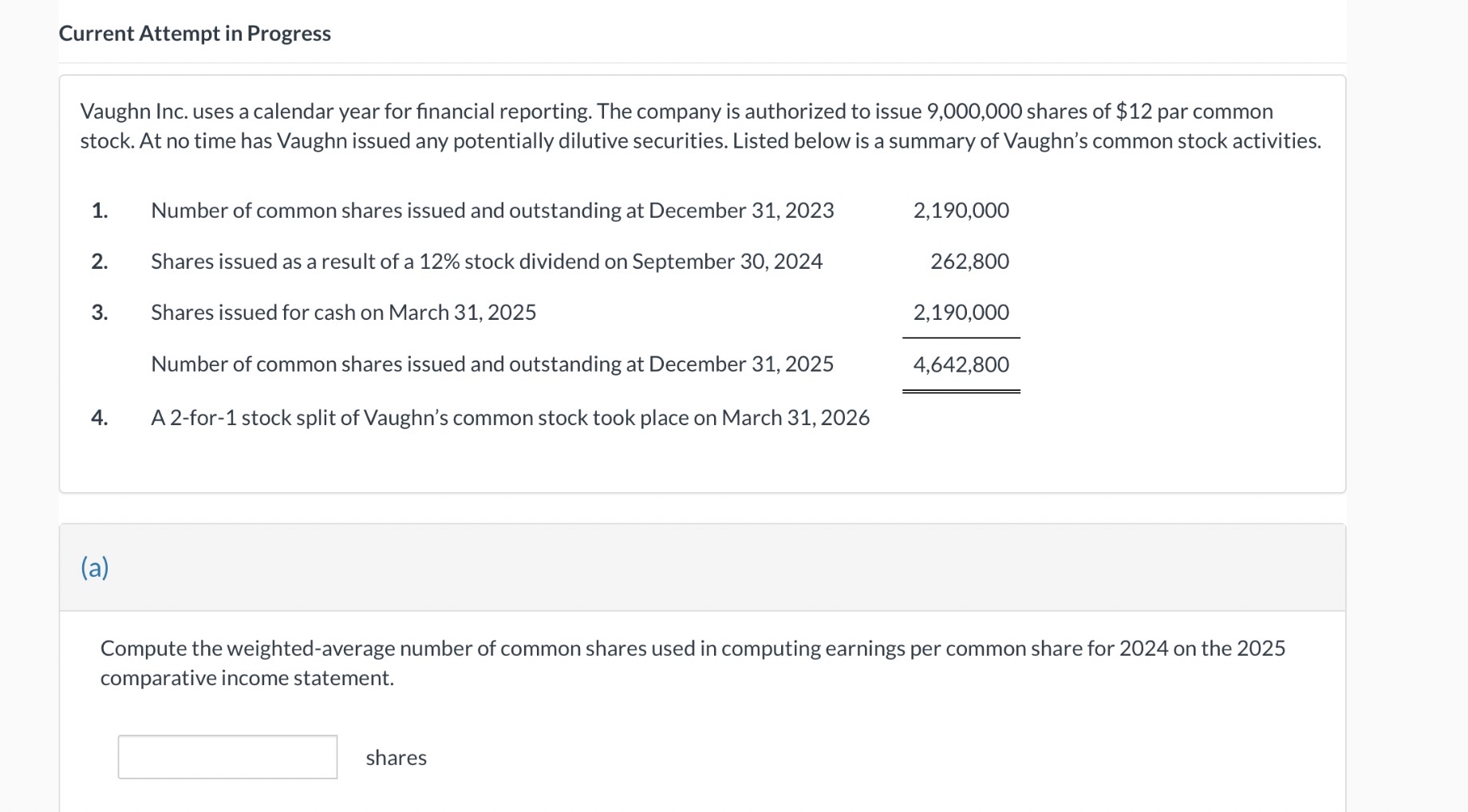Click the 262,800 shares figure
Viewport: 1468px width, 812px height.
tap(969, 261)
